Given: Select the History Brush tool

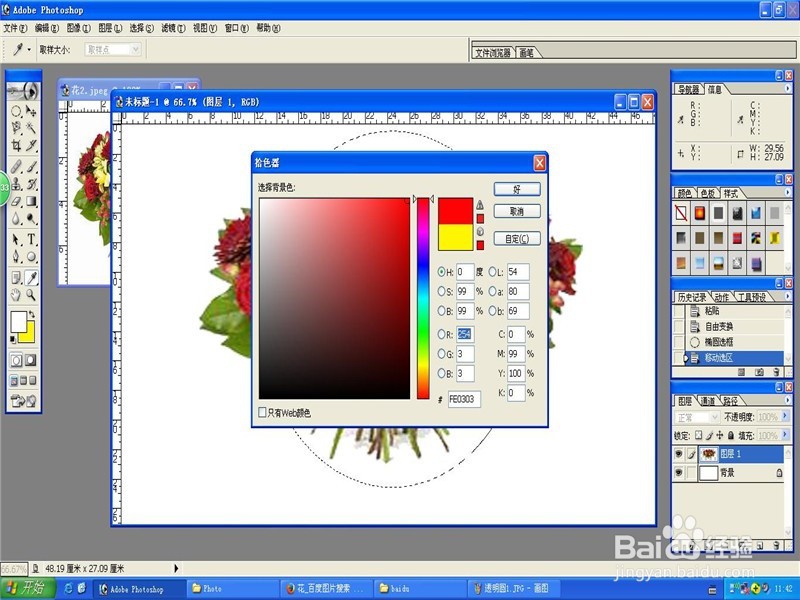Looking at the screenshot, I should (31, 184).
